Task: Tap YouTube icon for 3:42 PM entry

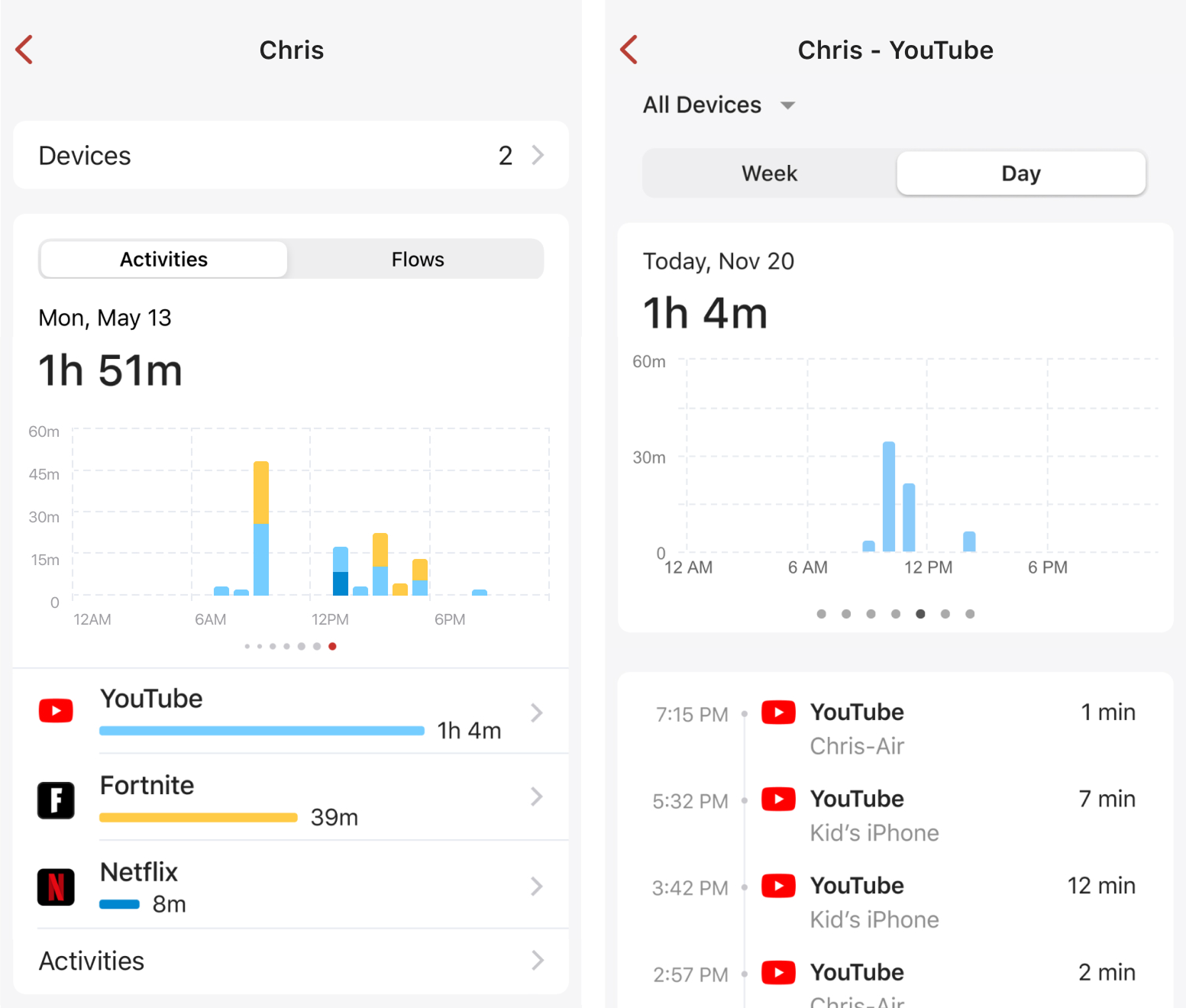Action: 778,886
